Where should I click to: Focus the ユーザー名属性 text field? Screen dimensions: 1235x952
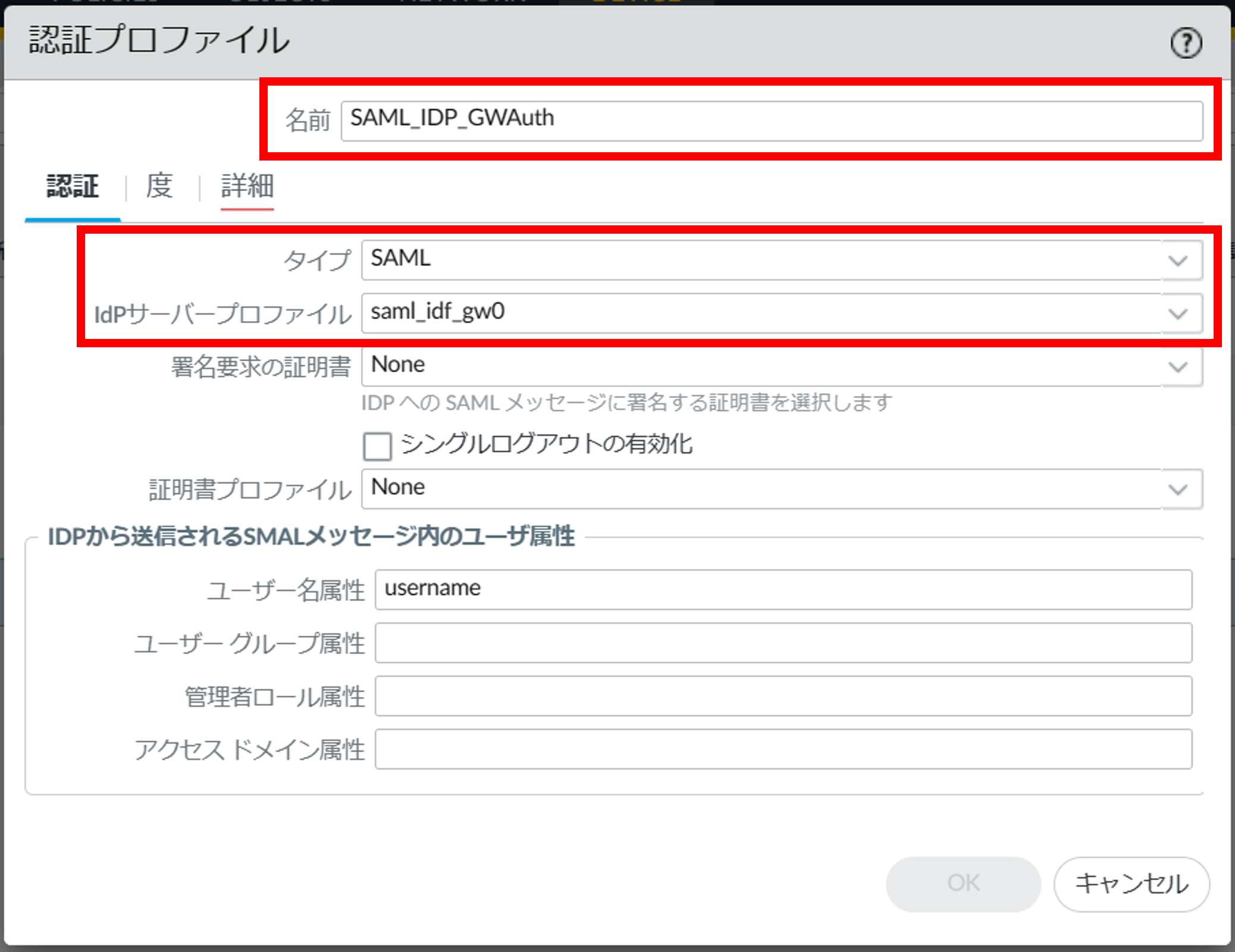point(783,589)
